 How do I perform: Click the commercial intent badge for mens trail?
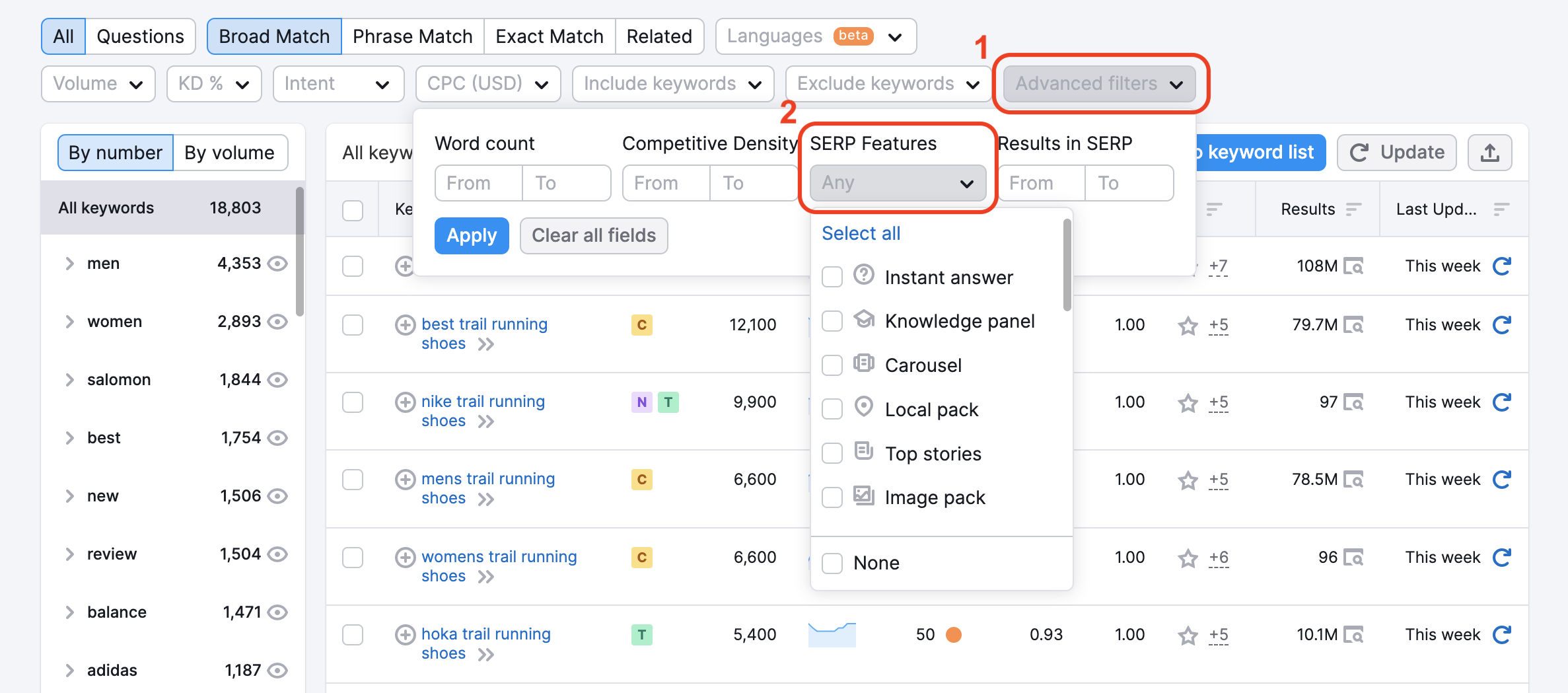641,479
